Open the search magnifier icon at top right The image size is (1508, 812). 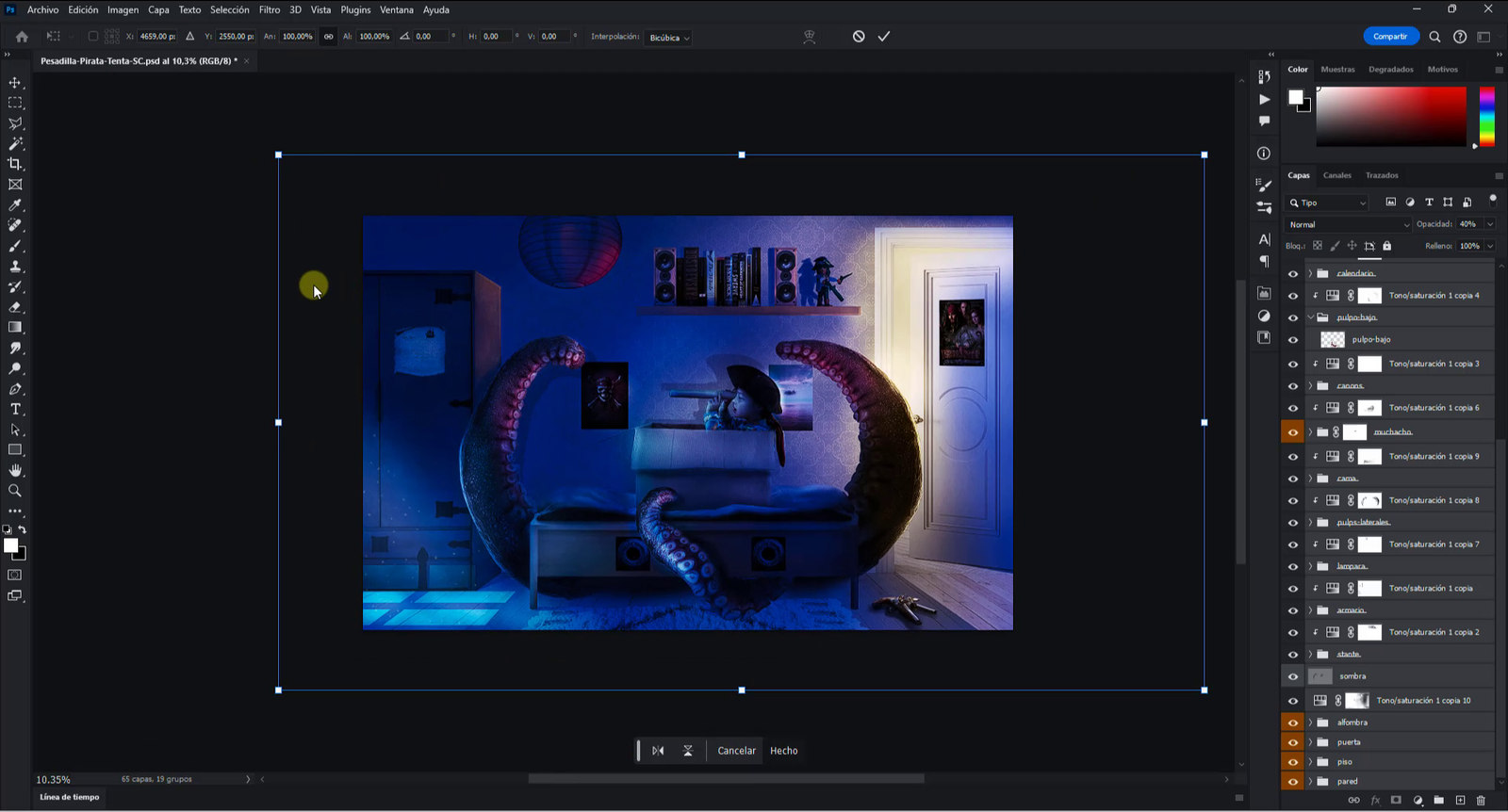pyautogui.click(x=1434, y=37)
